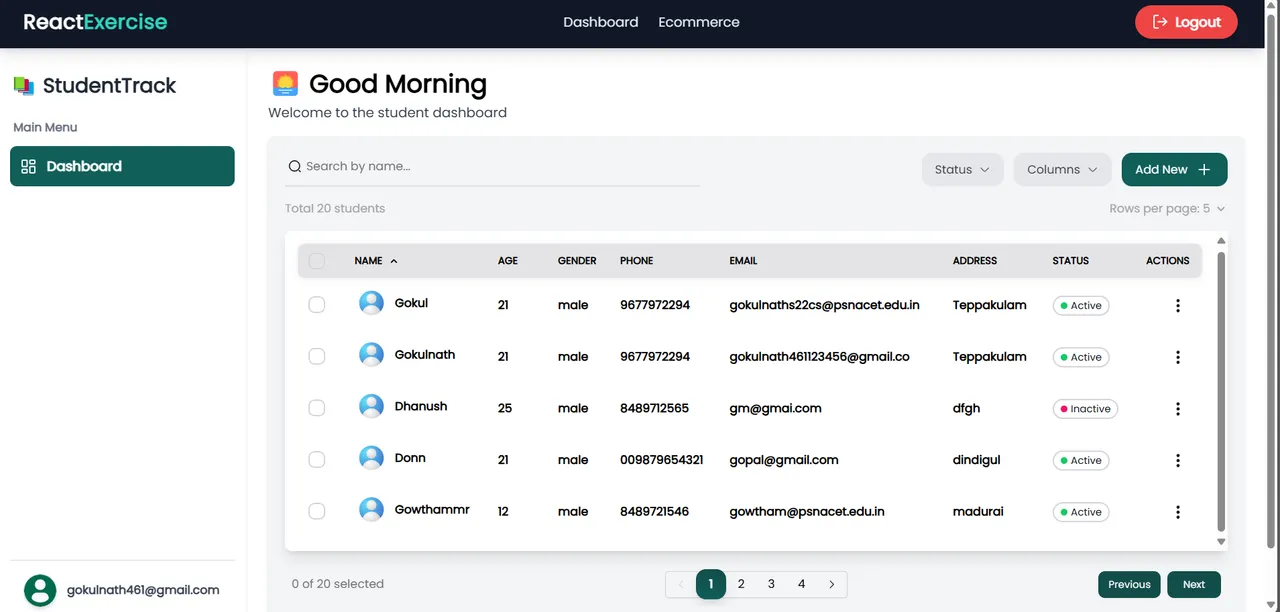Click the Active status badge for Donn
The height and width of the screenshot is (612, 1280).
1081,461
